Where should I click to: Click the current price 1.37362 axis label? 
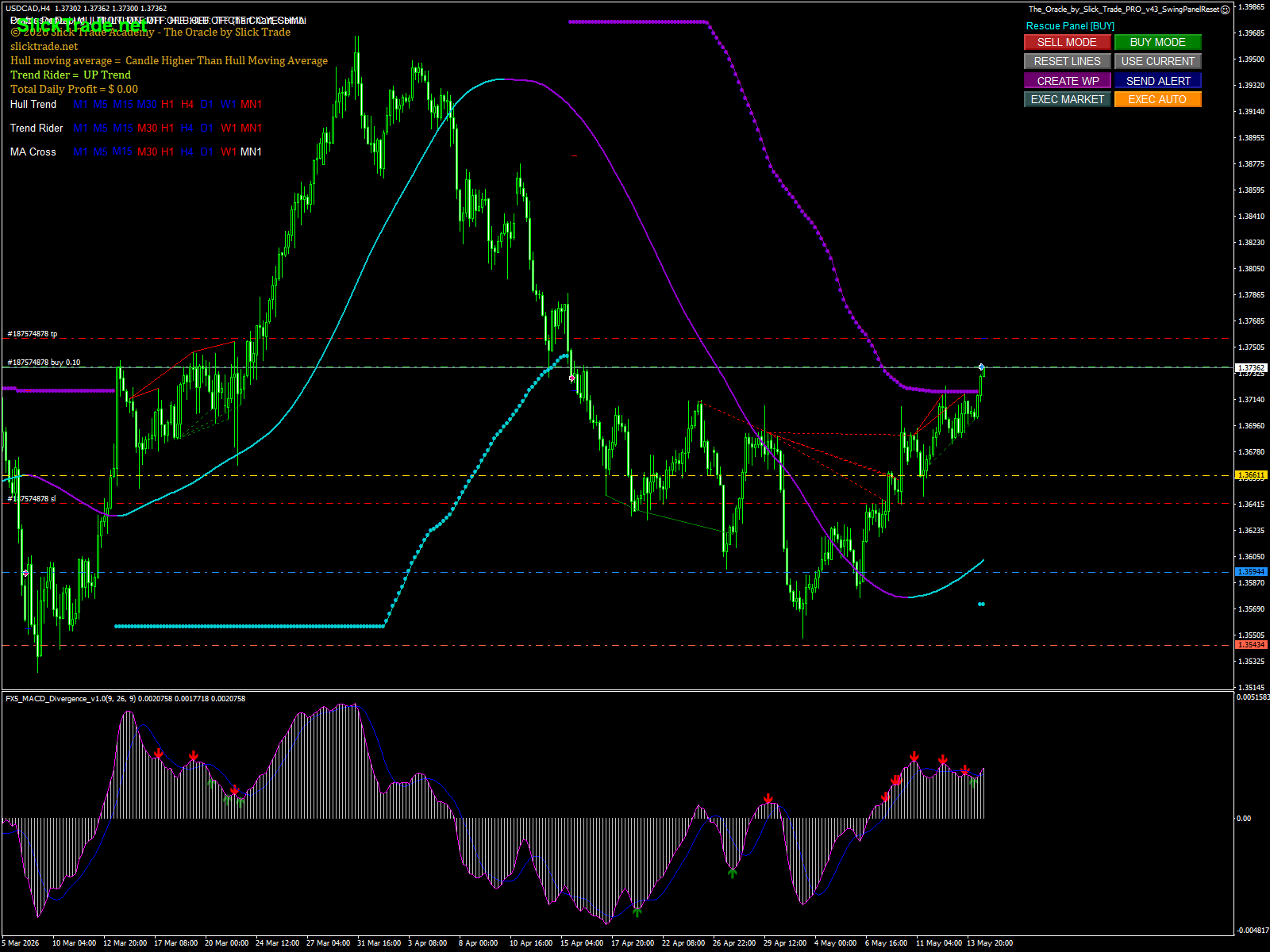click(1252, 368)
